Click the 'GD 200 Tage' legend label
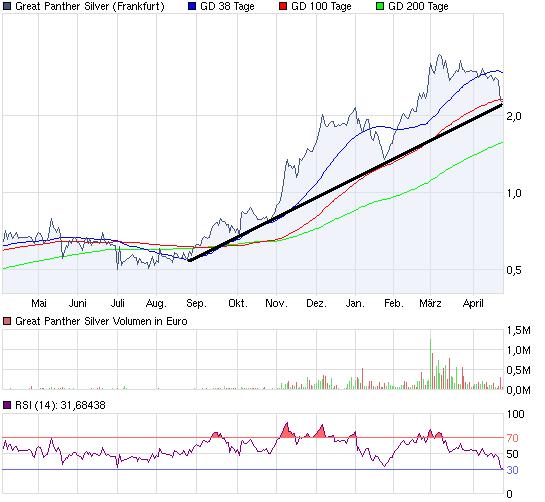This screenshot has height=502, width=545. pos(418,6)
